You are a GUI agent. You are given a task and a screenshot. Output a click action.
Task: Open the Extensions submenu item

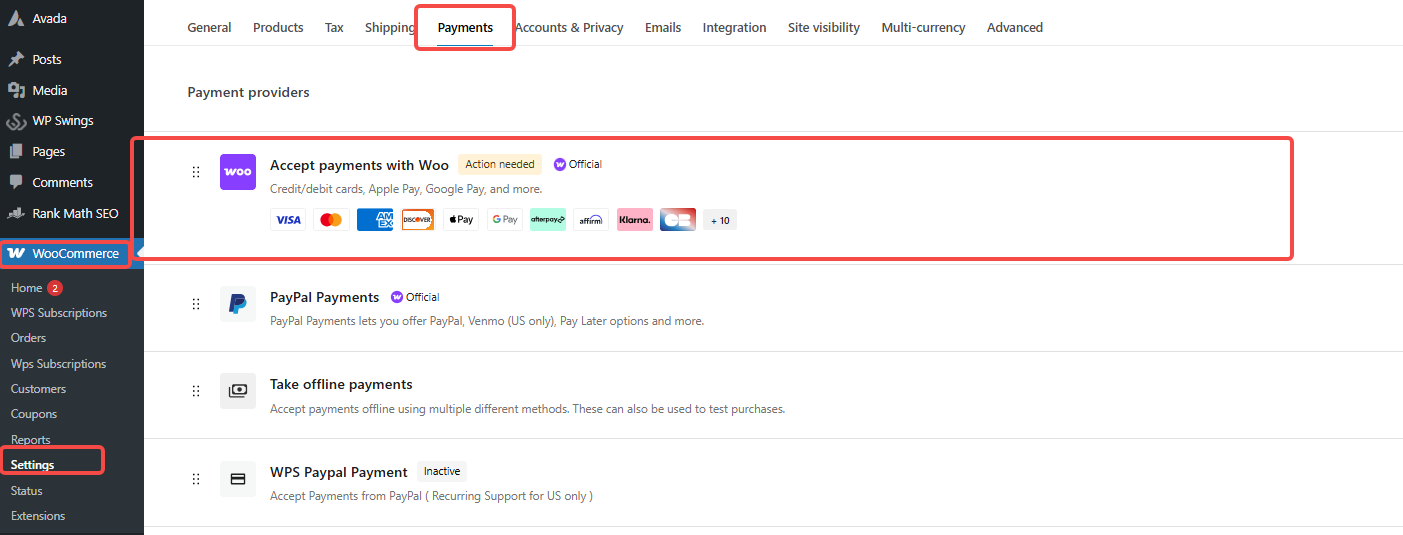38,516
